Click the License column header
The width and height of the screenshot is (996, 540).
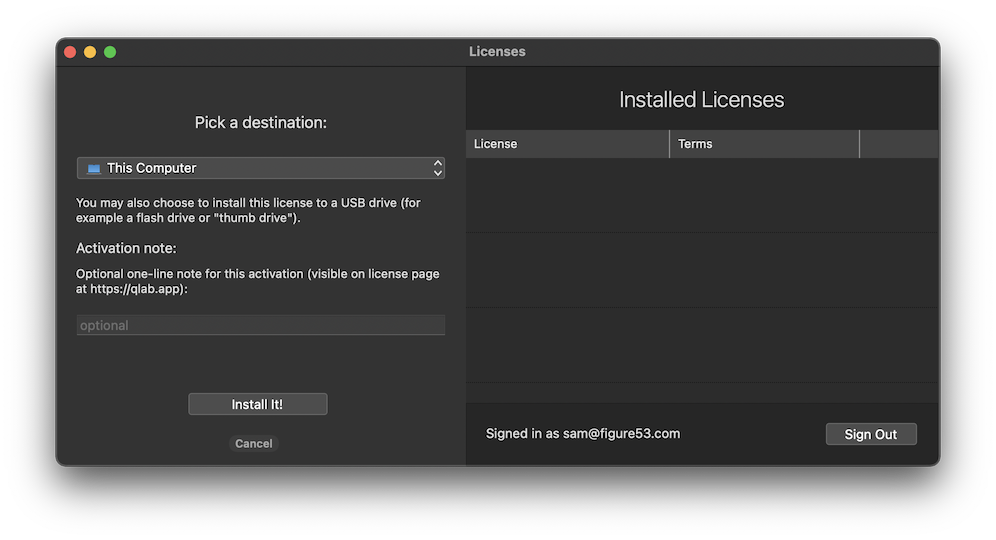coord(566,144)
